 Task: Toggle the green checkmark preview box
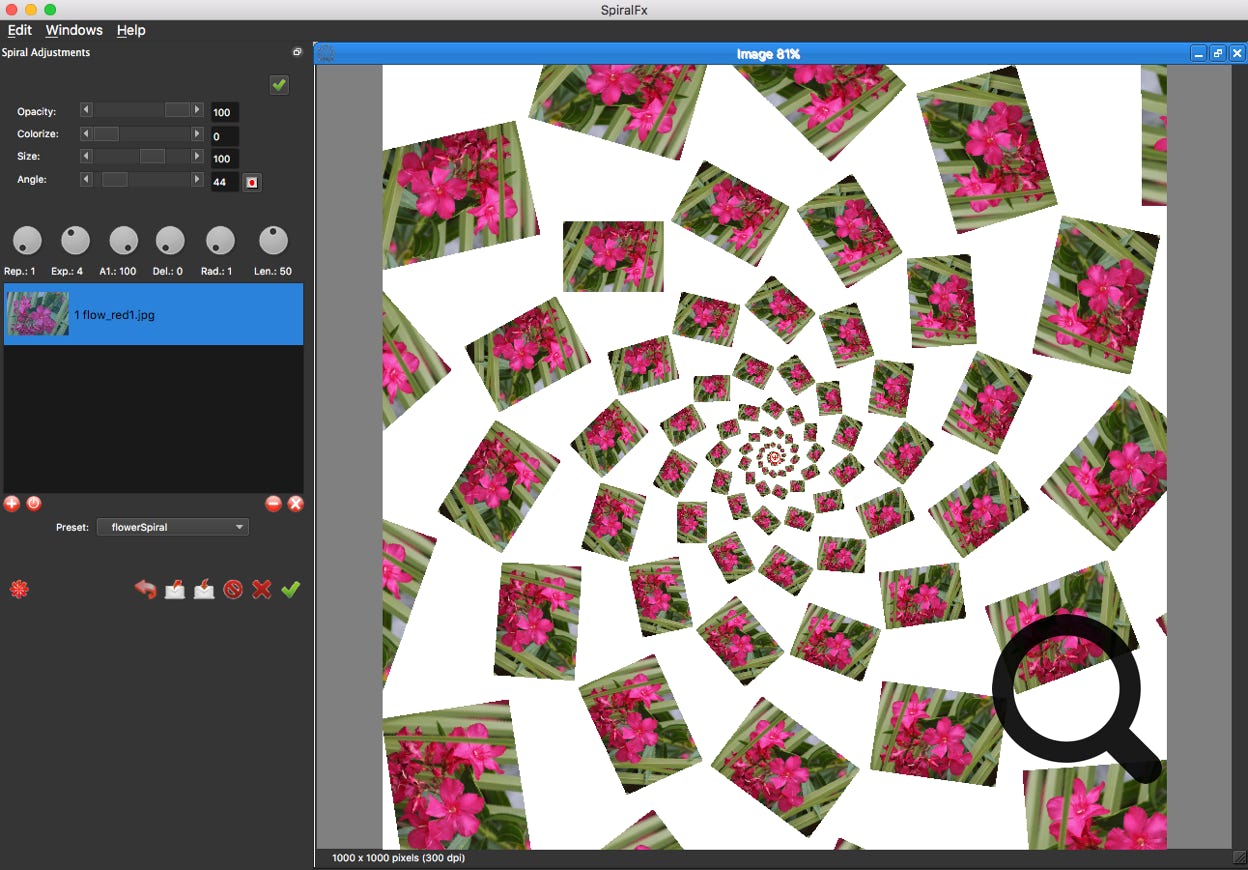coord(279,85)
